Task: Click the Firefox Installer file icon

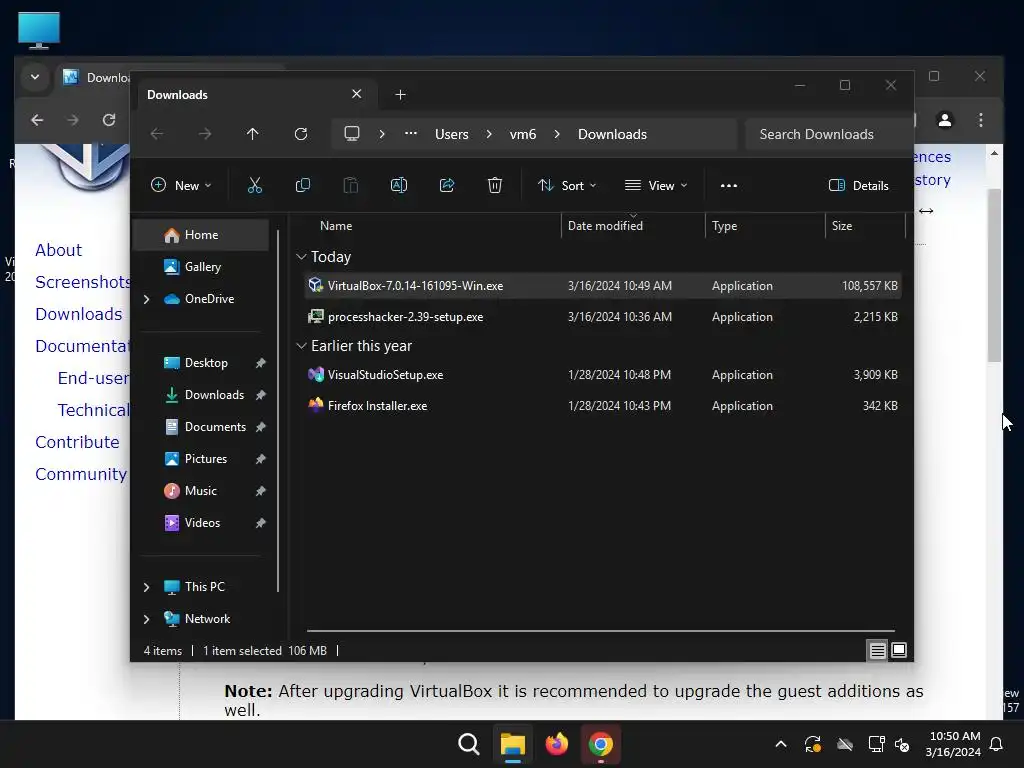Action: coord(316,406)
